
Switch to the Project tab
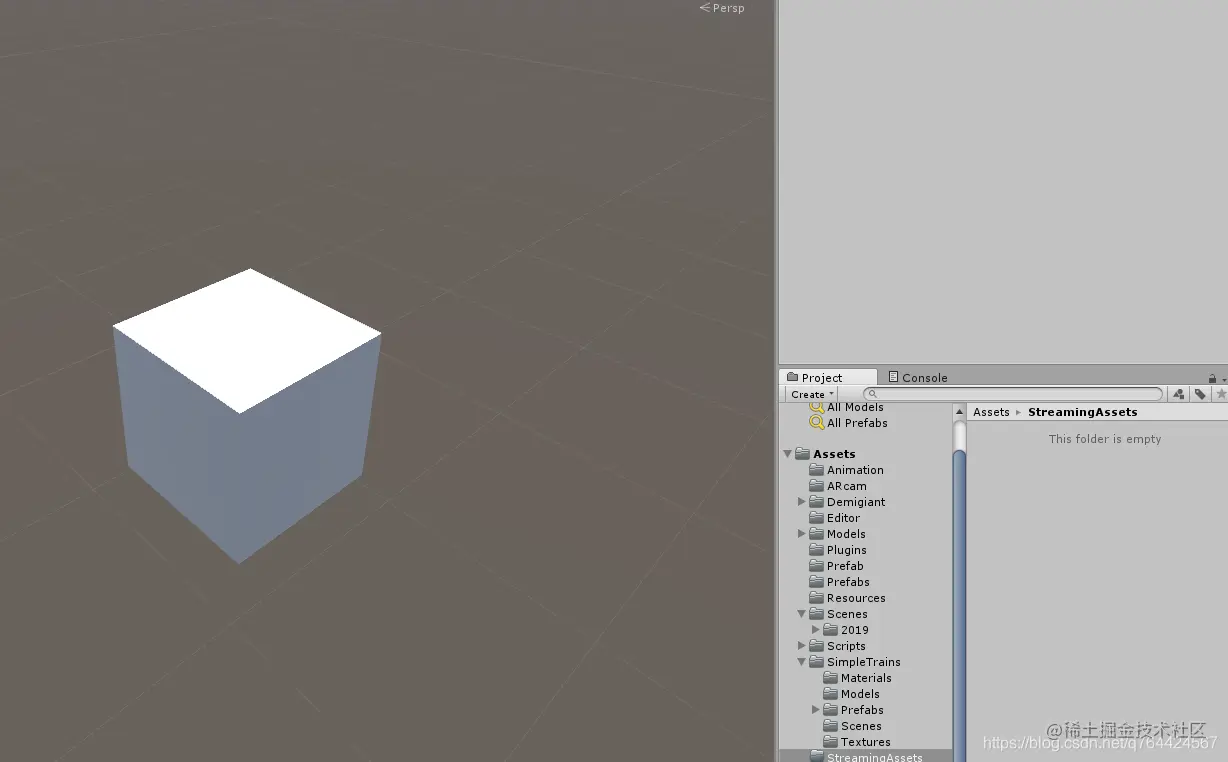[x=828, y=378]
